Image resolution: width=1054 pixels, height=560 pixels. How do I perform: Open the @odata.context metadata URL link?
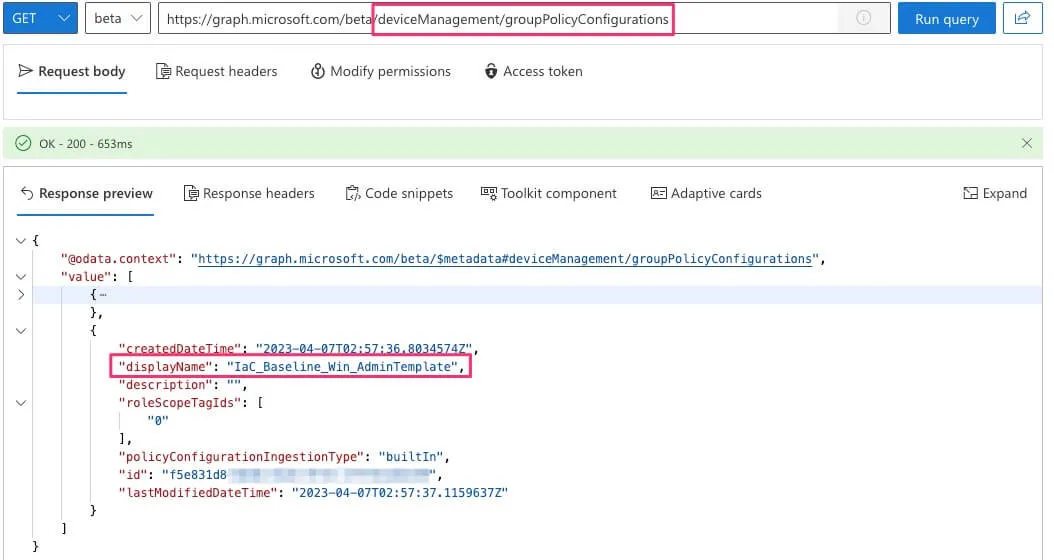click(504, 259)
